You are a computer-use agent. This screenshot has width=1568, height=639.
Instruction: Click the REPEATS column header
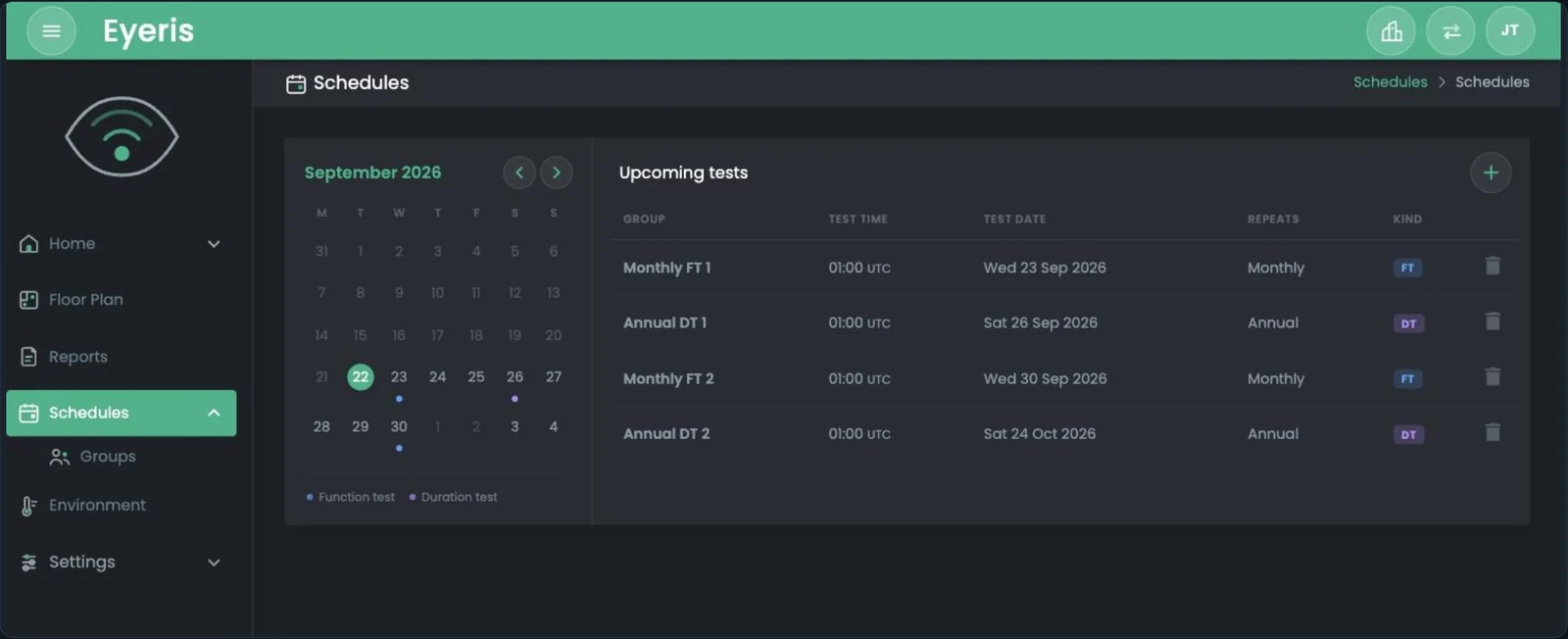tap(1273, 219)
